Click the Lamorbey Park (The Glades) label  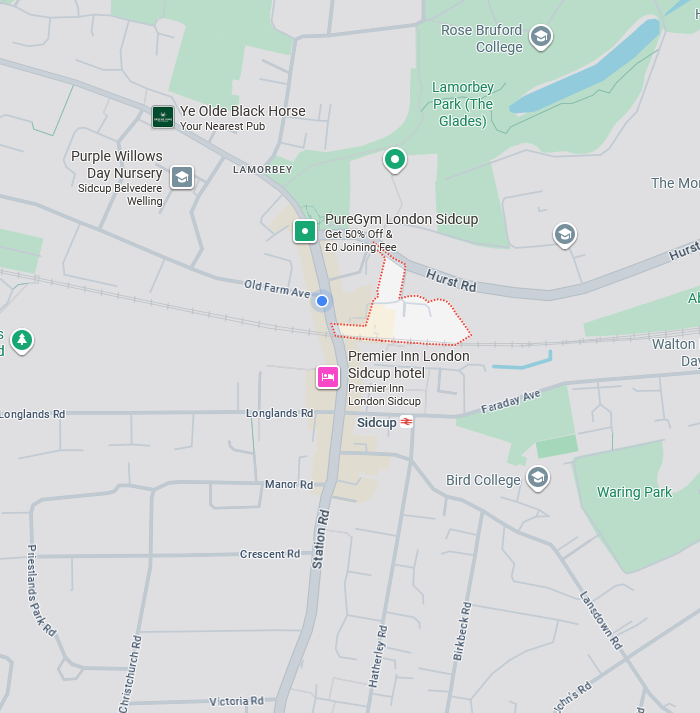point(463,104)
